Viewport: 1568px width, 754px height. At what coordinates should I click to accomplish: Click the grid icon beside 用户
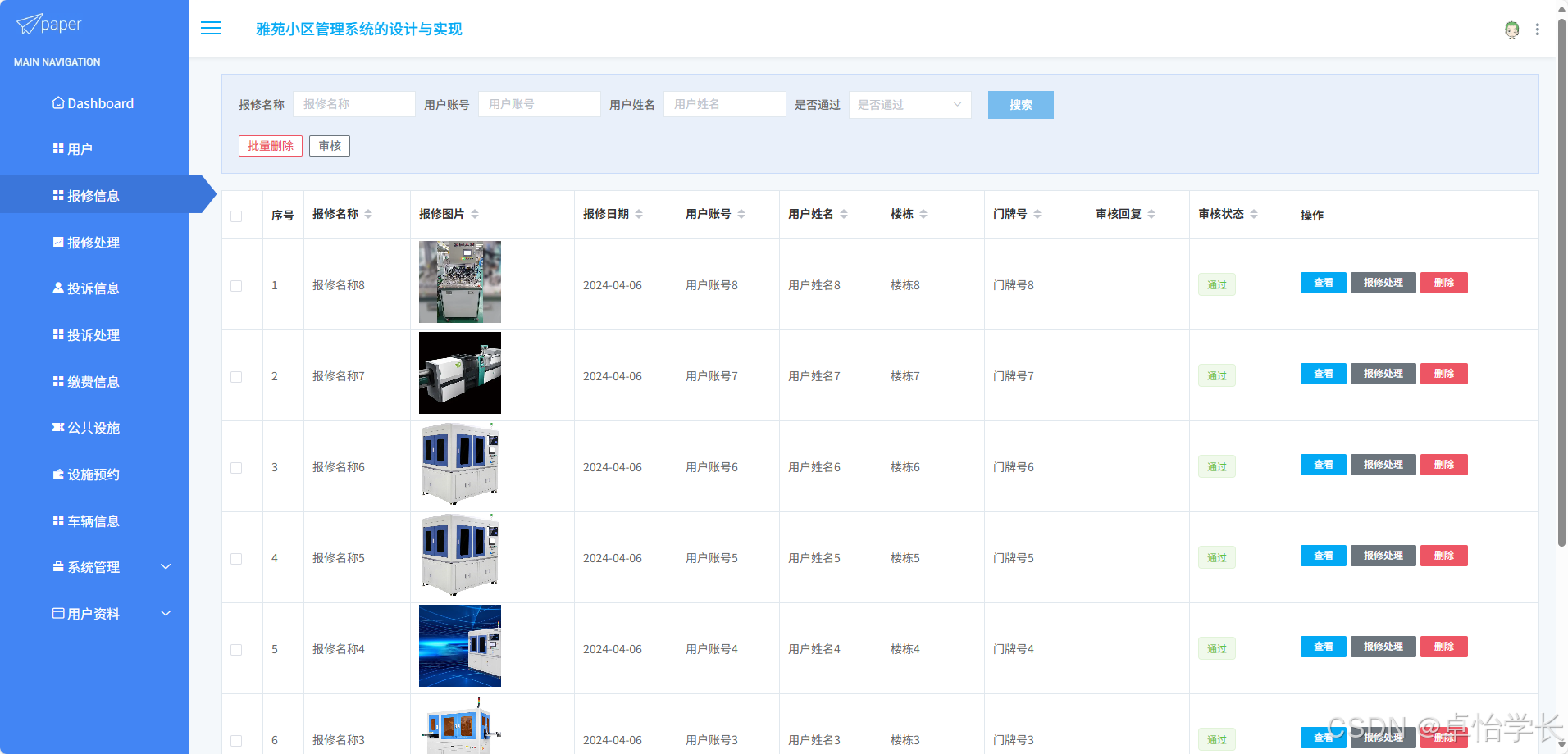(58, 149)
